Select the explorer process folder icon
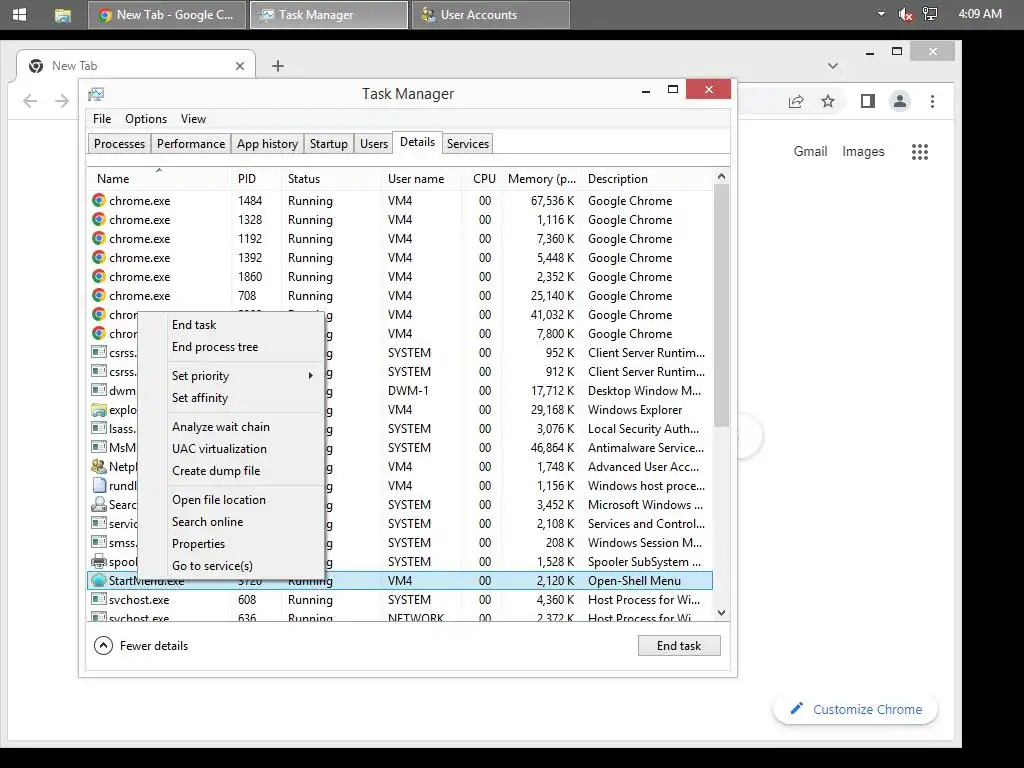Image resolution: width=1024 pixels, height=768 pixels. pyautogui.click(x=99, y=409)
